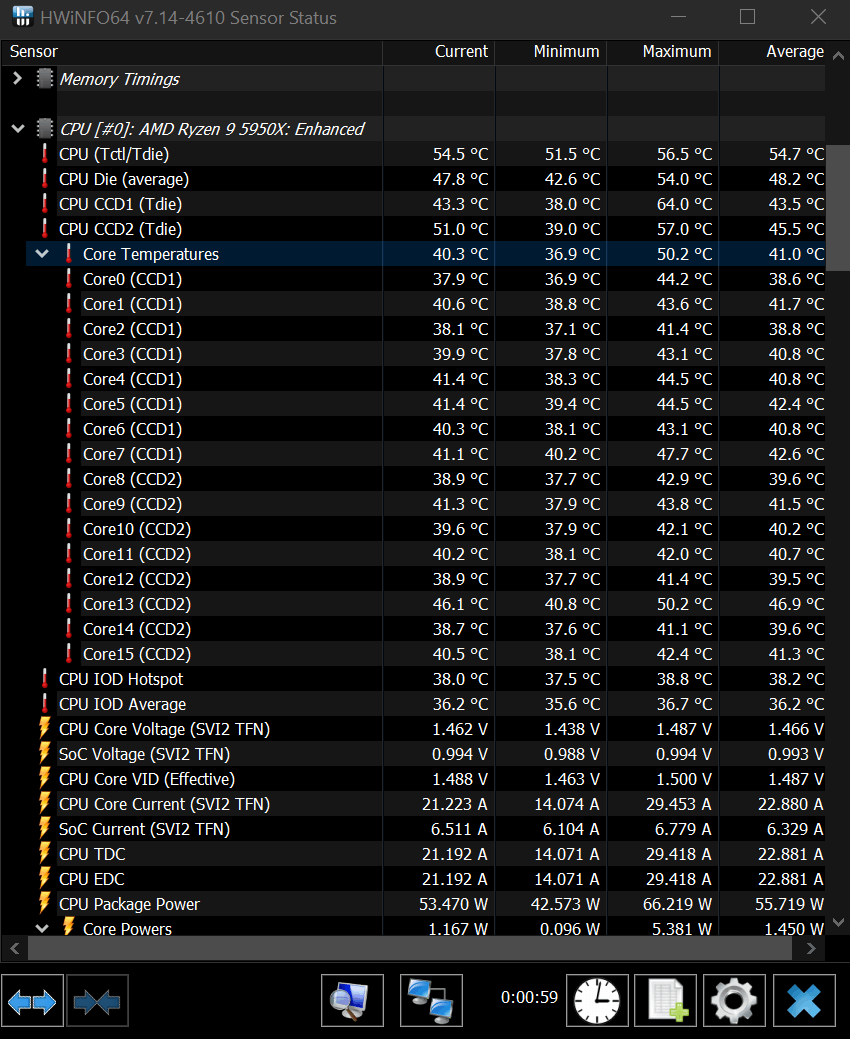Open the network computers remote icon
Viewport: 850px width, 1039px height.
click(431, 1001)
